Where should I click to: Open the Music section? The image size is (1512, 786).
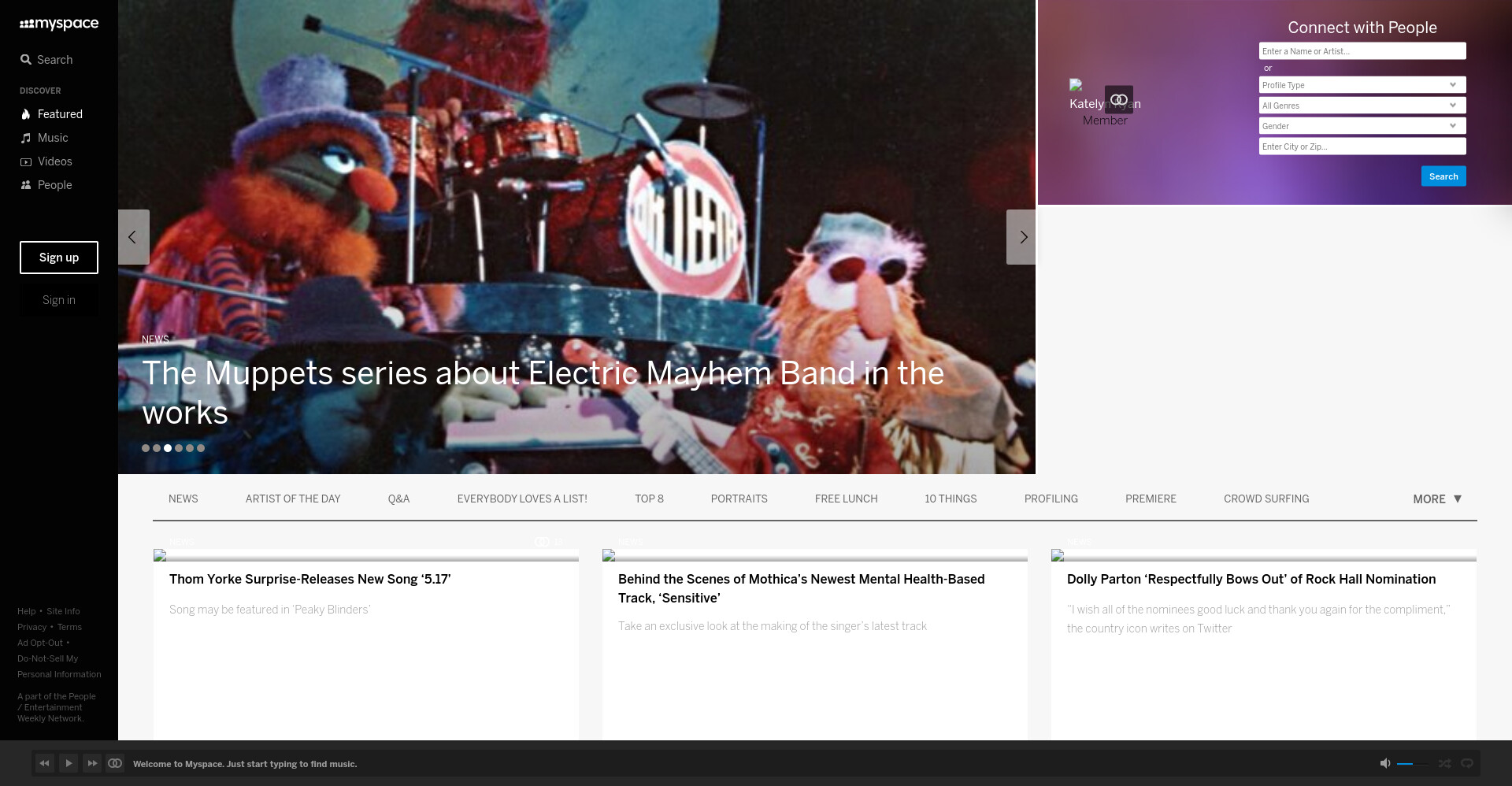(x=44, y=138)
